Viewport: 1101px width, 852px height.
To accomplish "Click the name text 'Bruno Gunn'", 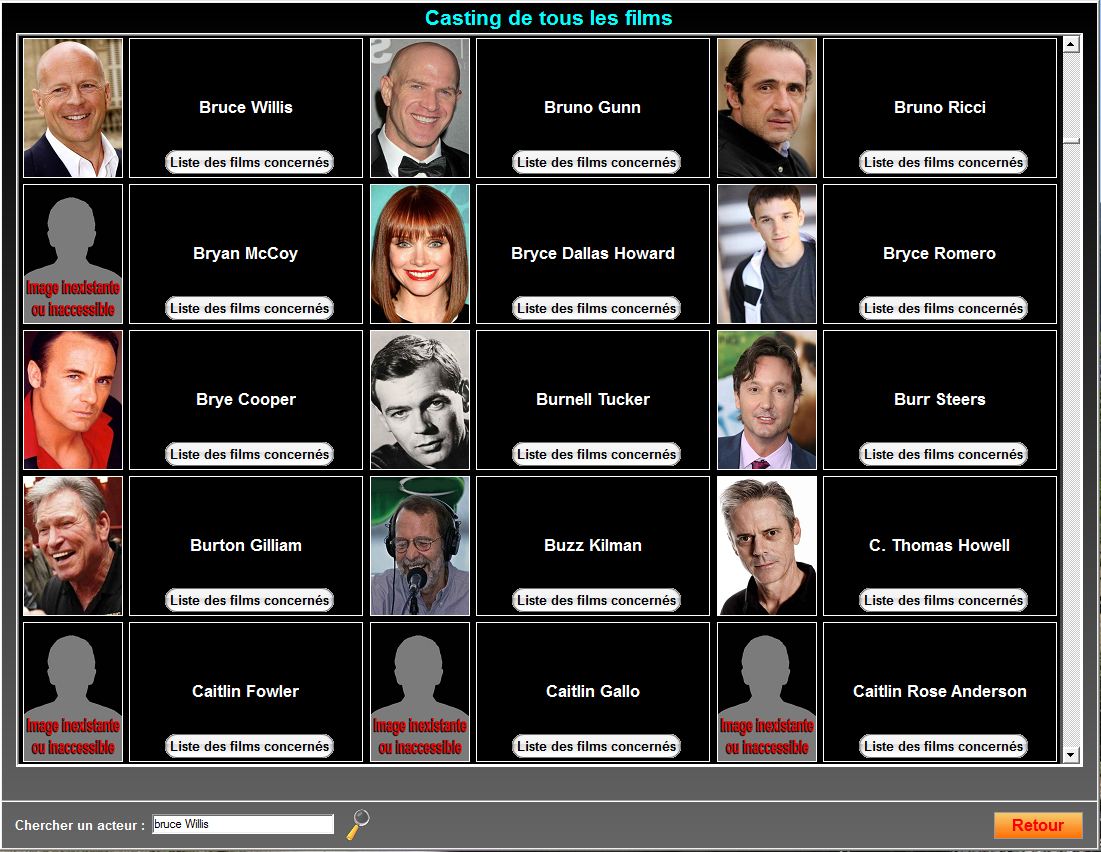I will pyautogui.click(x=593, y=107).
